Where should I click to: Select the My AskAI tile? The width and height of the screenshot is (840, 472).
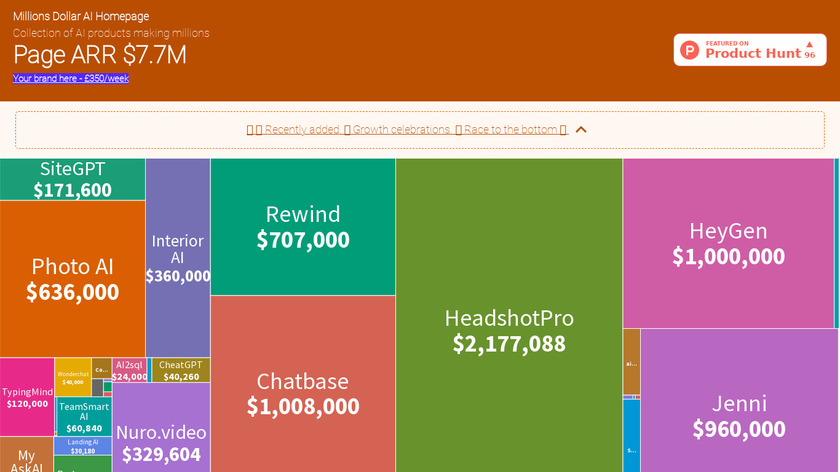(x=26, y=455)
